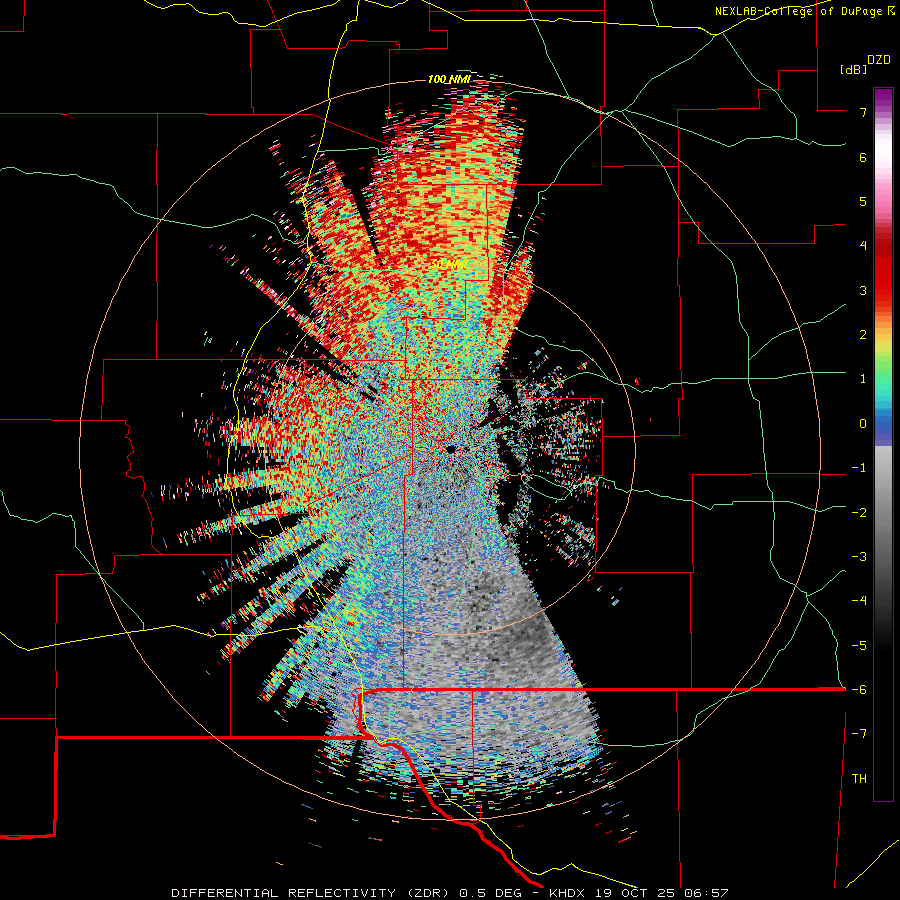Click the 50 NMI range ring label
900x900 pixels.
449,265
